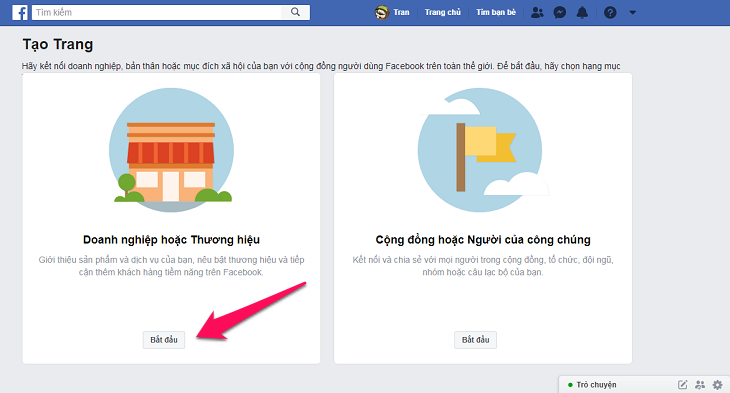The image size is (730, 393).
Task: Open the help question mark icon
Action: tap(610, 13)
